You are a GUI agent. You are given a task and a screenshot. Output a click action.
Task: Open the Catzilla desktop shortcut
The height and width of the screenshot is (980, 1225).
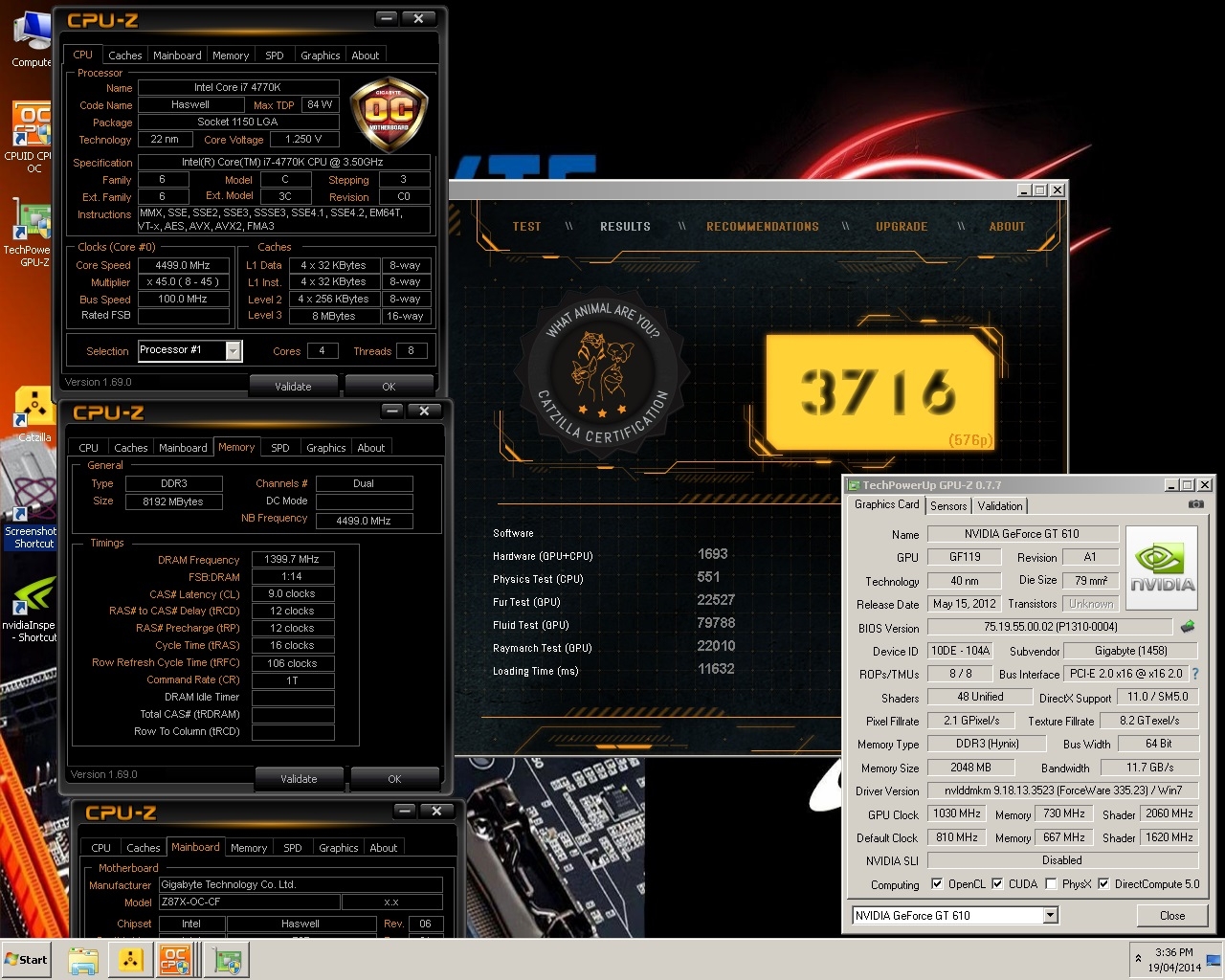[x=33, y=412]
